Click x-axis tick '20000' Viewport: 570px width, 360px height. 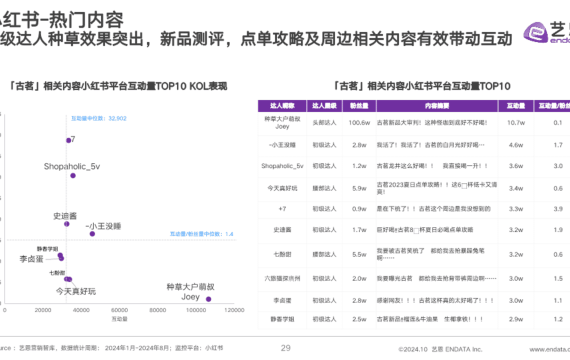[43, 310]
